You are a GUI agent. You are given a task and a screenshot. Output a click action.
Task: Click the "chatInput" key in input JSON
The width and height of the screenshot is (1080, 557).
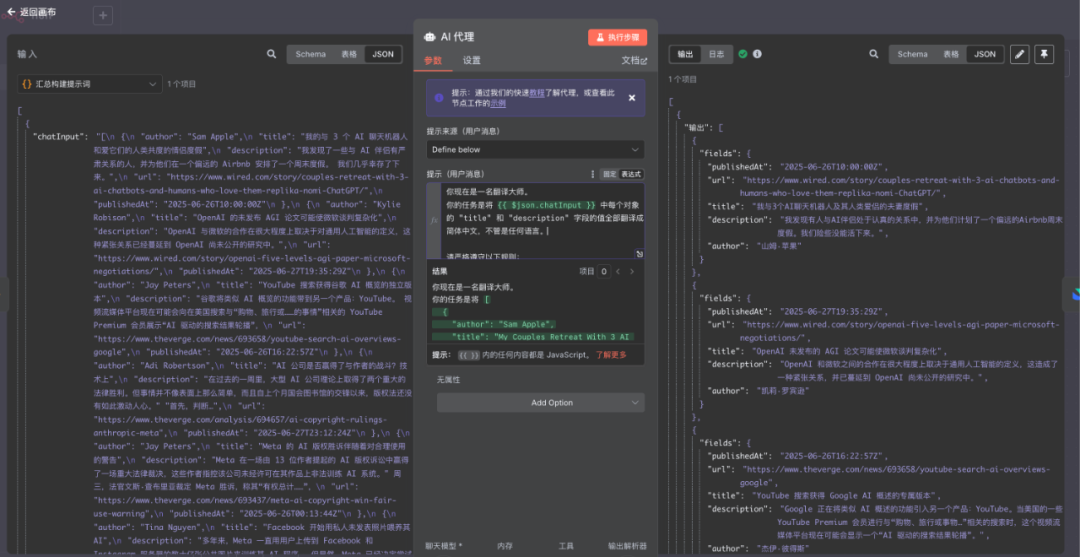61,136
